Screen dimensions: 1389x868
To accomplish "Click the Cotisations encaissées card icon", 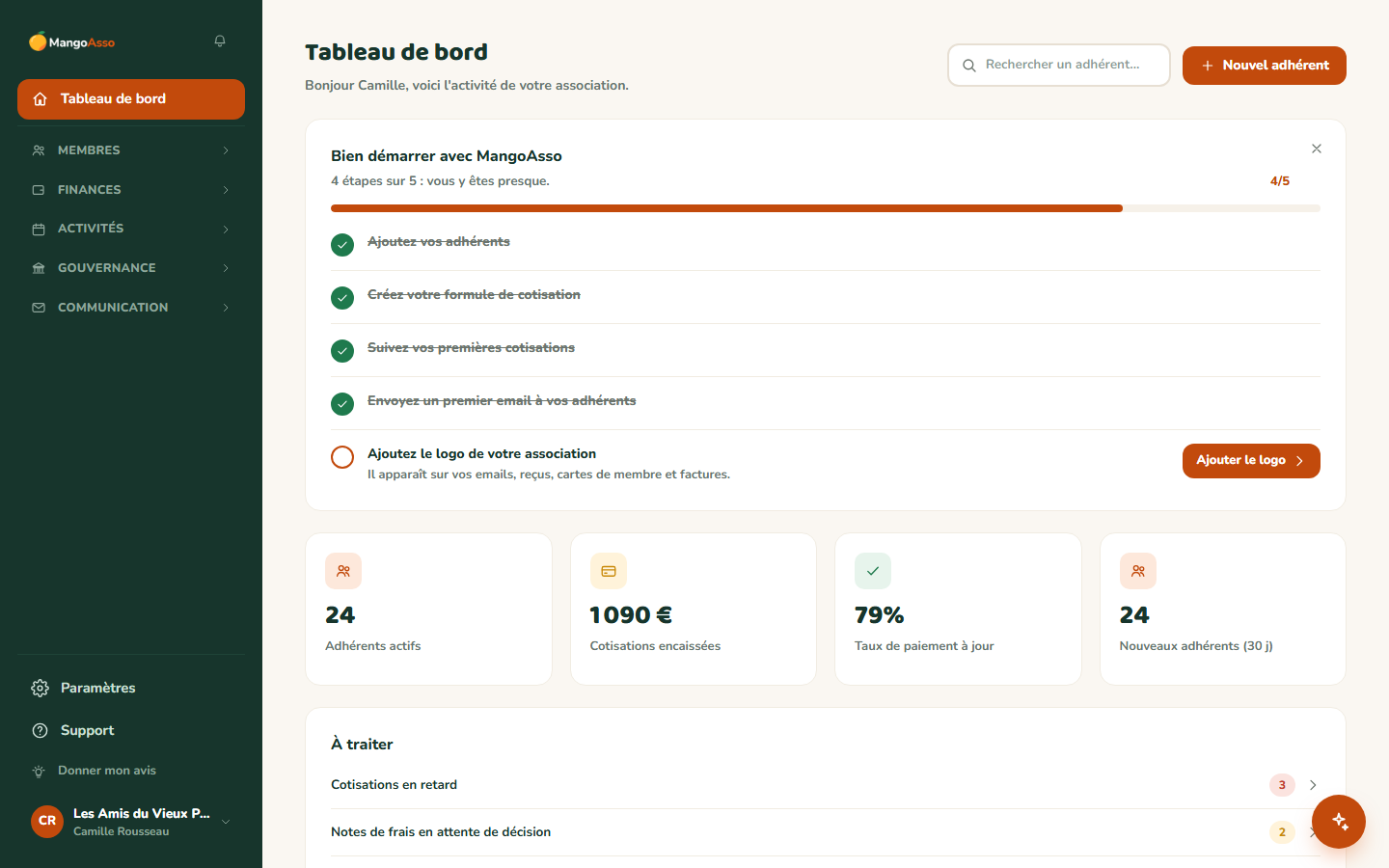I will 609,571.
